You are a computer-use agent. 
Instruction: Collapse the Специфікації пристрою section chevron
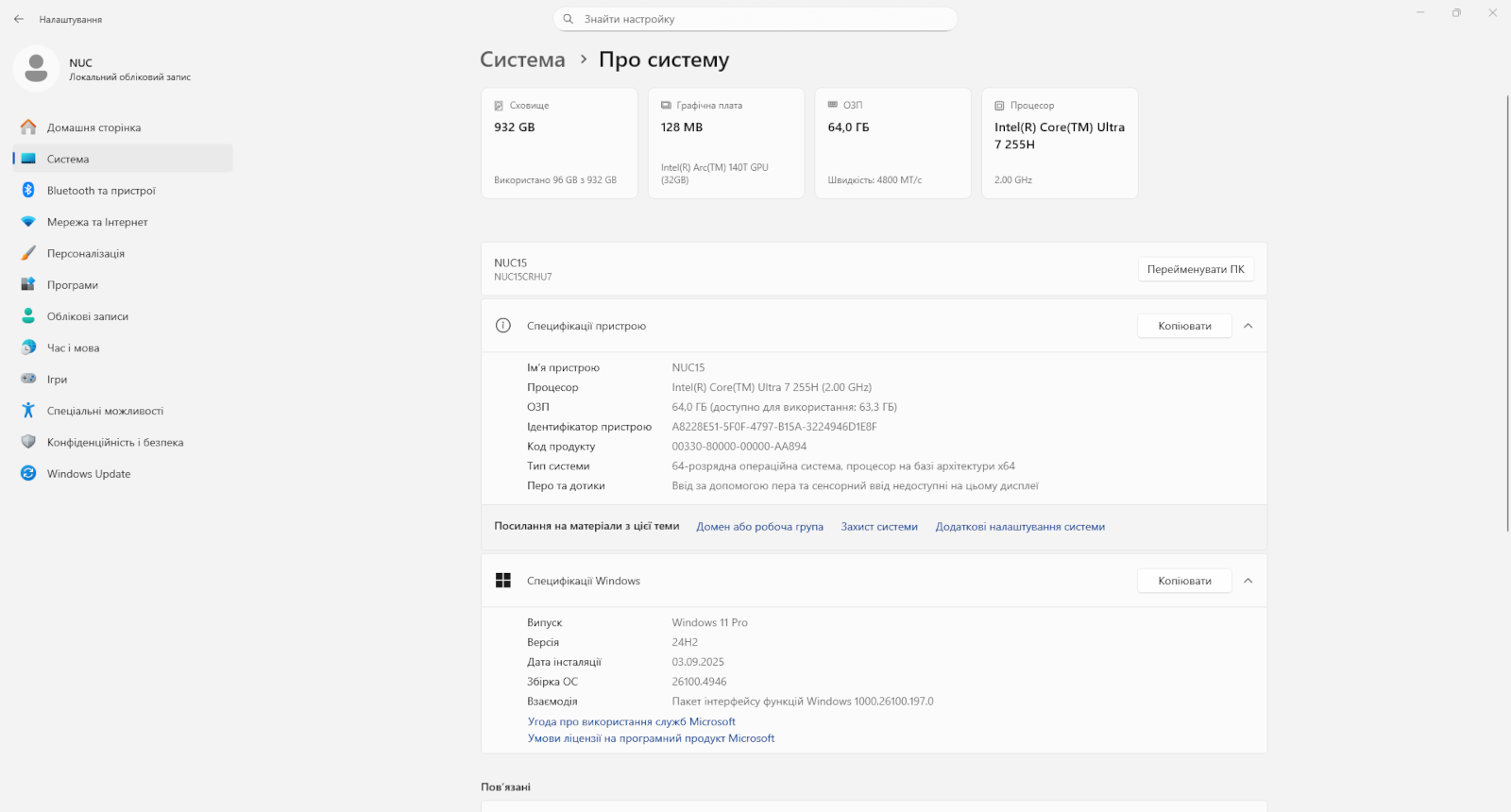click(1248, 326)
